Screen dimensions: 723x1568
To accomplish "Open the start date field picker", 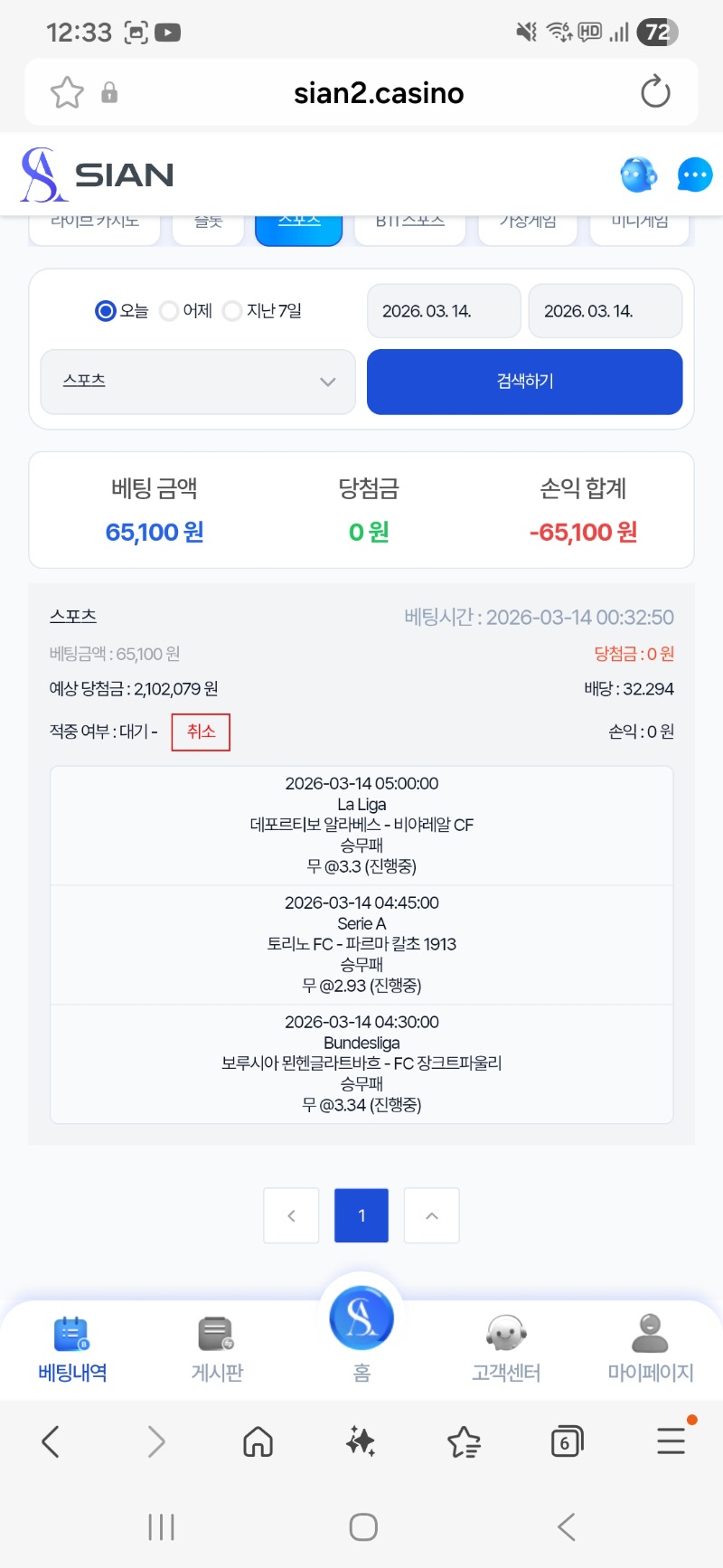I will pos(444,311).
